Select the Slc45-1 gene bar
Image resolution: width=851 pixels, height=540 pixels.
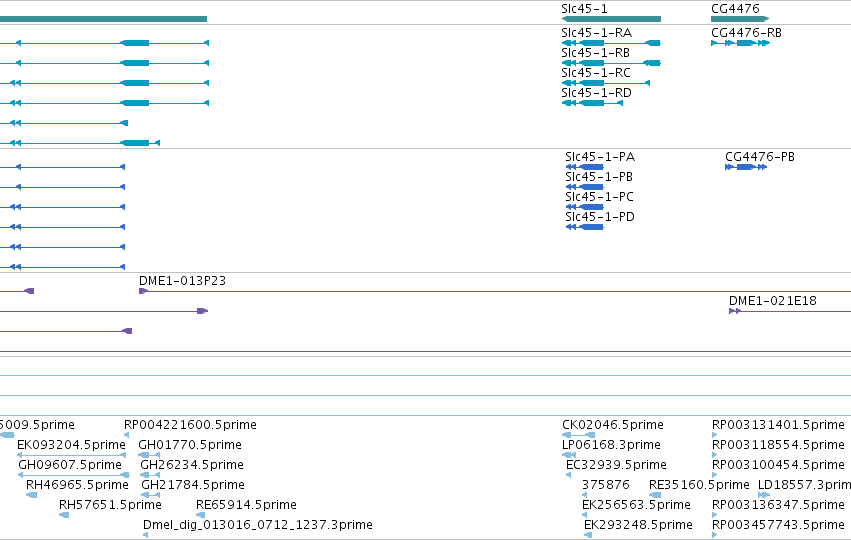click(x=611, y=19)
